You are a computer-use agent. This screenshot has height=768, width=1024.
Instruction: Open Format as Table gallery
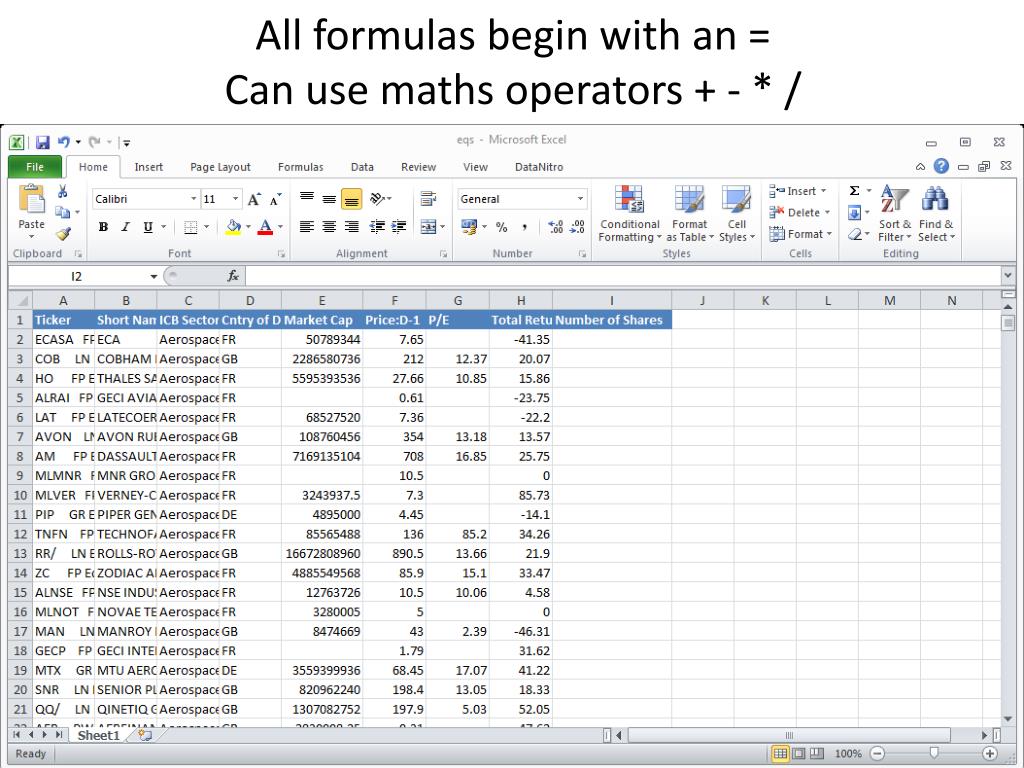[690, 214]
